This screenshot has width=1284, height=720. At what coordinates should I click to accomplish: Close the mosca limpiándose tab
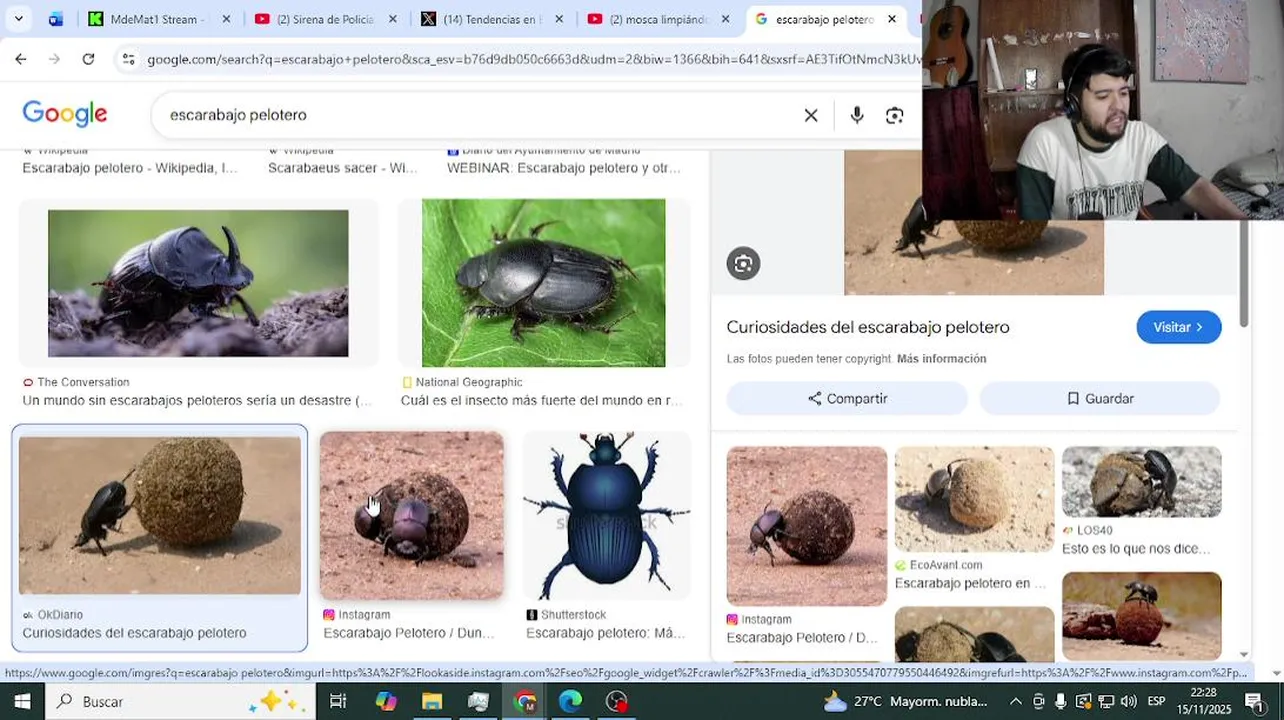tap(725, 19)
